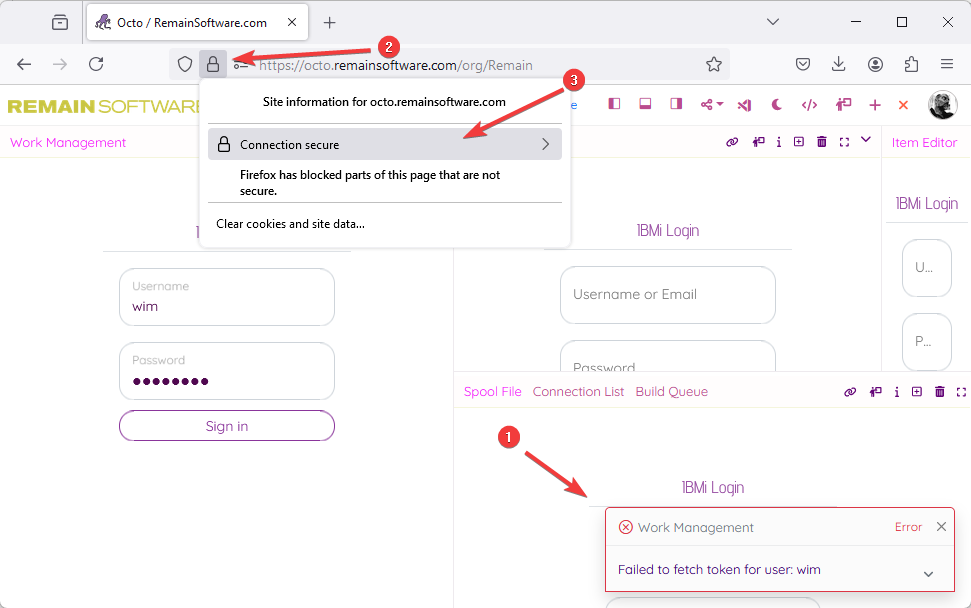Click the key permissions icon in the address bar

coord(240,65)
